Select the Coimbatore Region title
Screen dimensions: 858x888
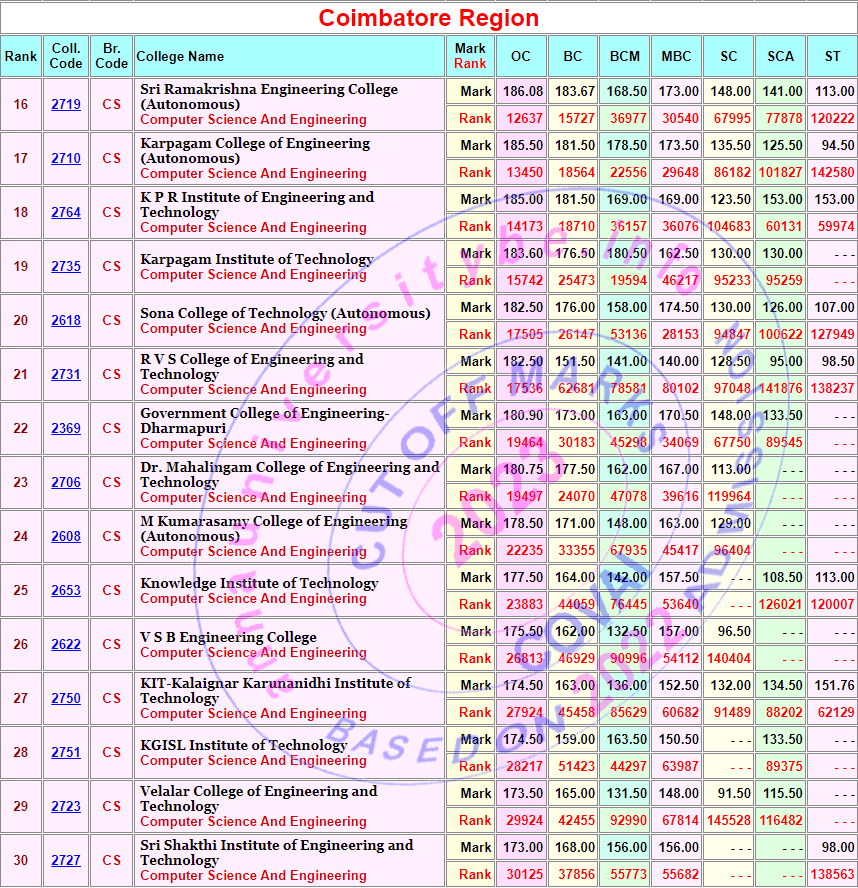pos(428,18)
